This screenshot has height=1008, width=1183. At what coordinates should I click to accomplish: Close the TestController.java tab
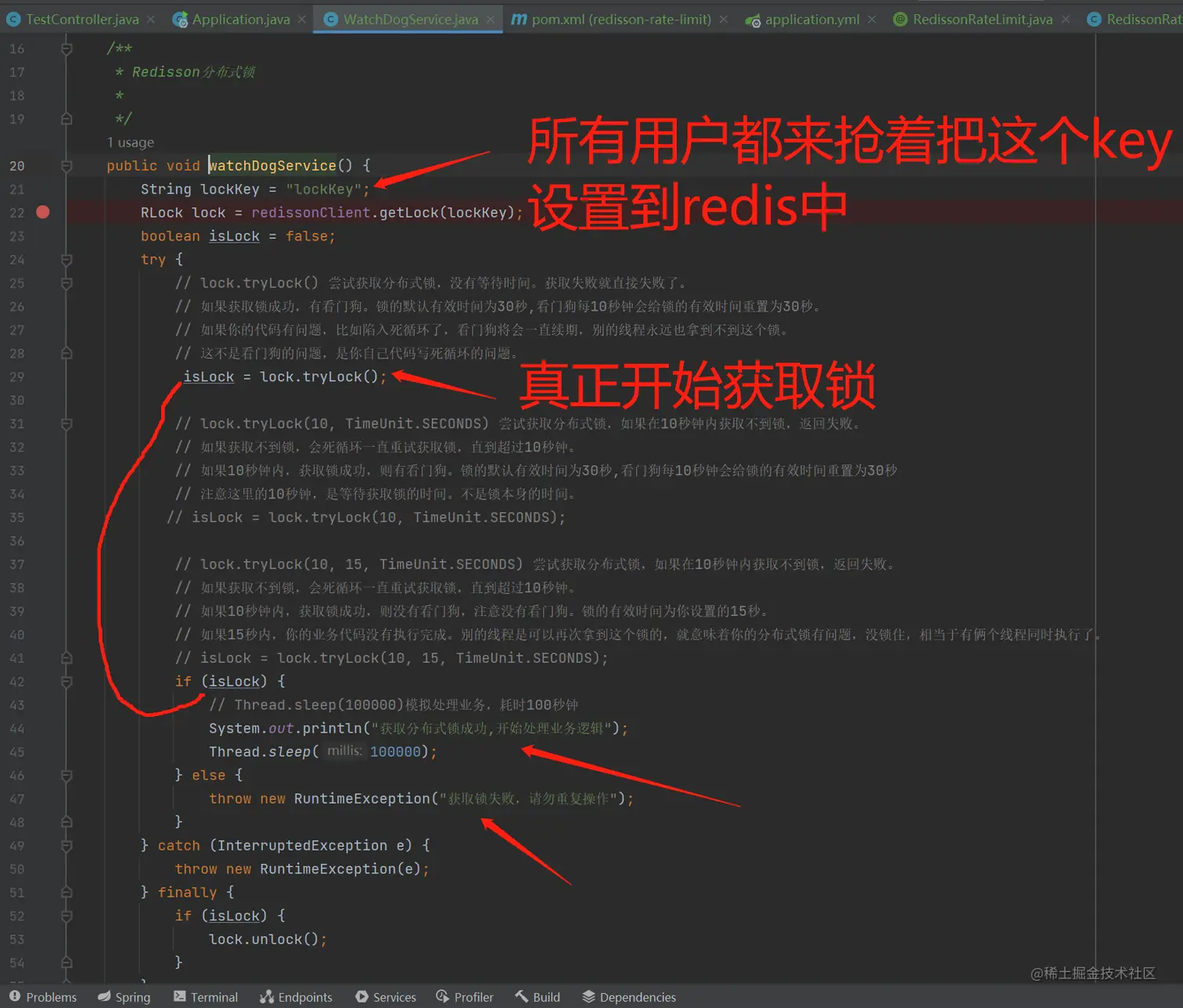(151, 20)
